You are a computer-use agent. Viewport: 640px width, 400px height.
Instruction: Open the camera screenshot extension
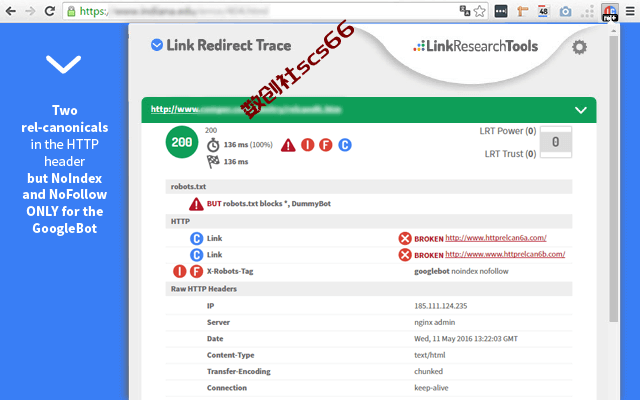point(565,11)
